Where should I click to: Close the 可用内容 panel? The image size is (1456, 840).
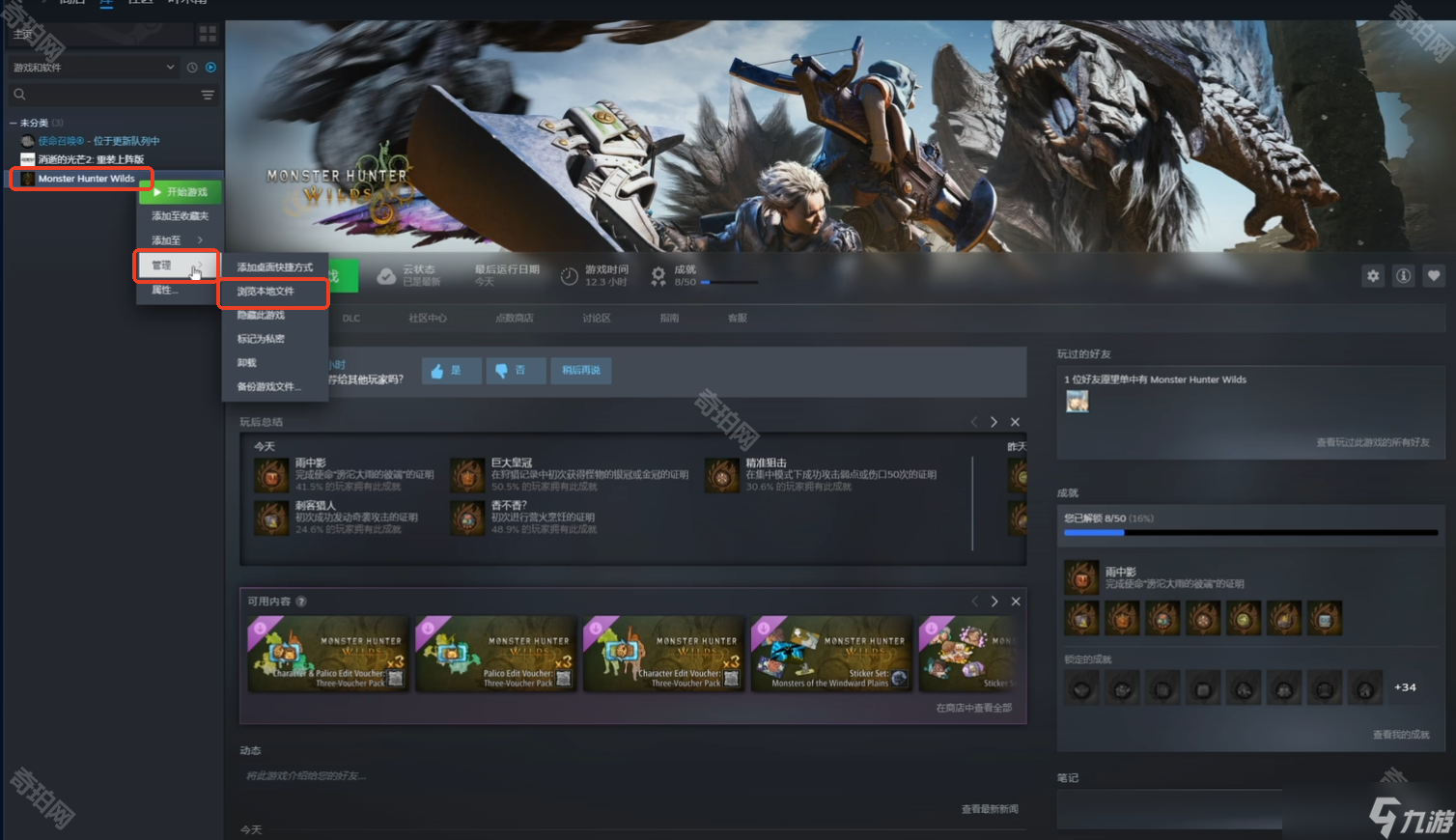click(x=1016, y=602)
